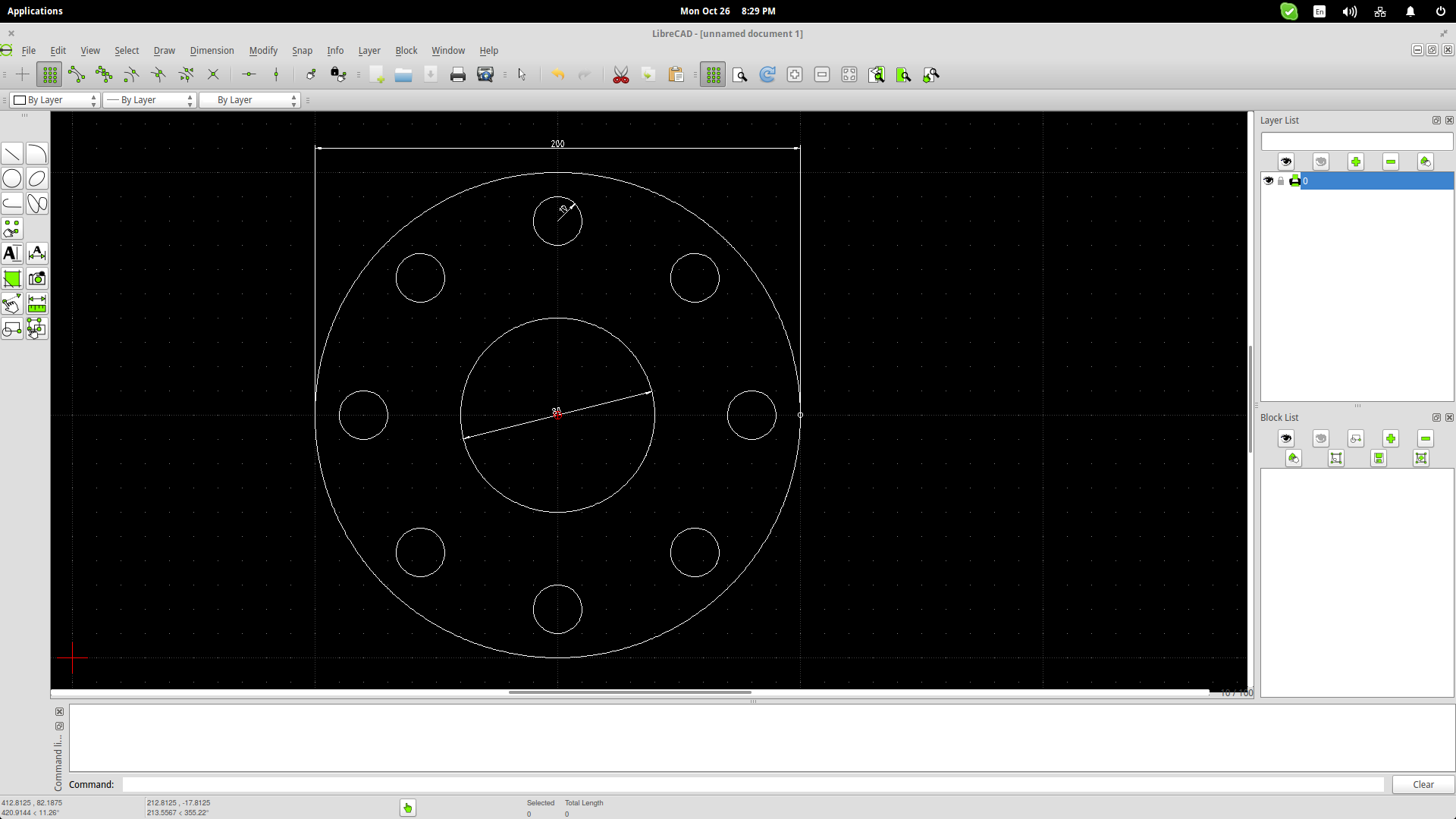
Task: Show all layers in Layer List
Action: point(1286,162)
